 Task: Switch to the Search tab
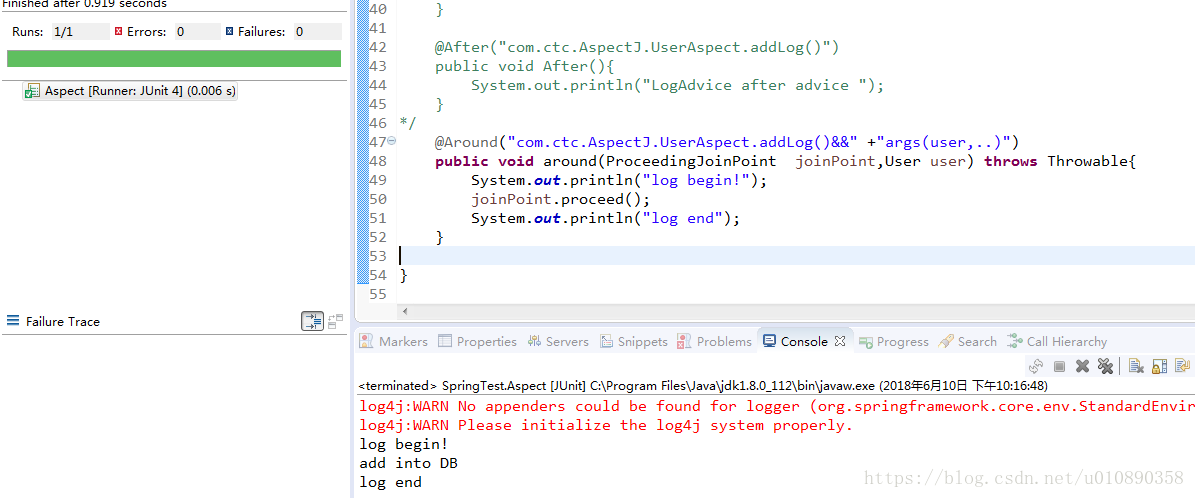point(968,342)
